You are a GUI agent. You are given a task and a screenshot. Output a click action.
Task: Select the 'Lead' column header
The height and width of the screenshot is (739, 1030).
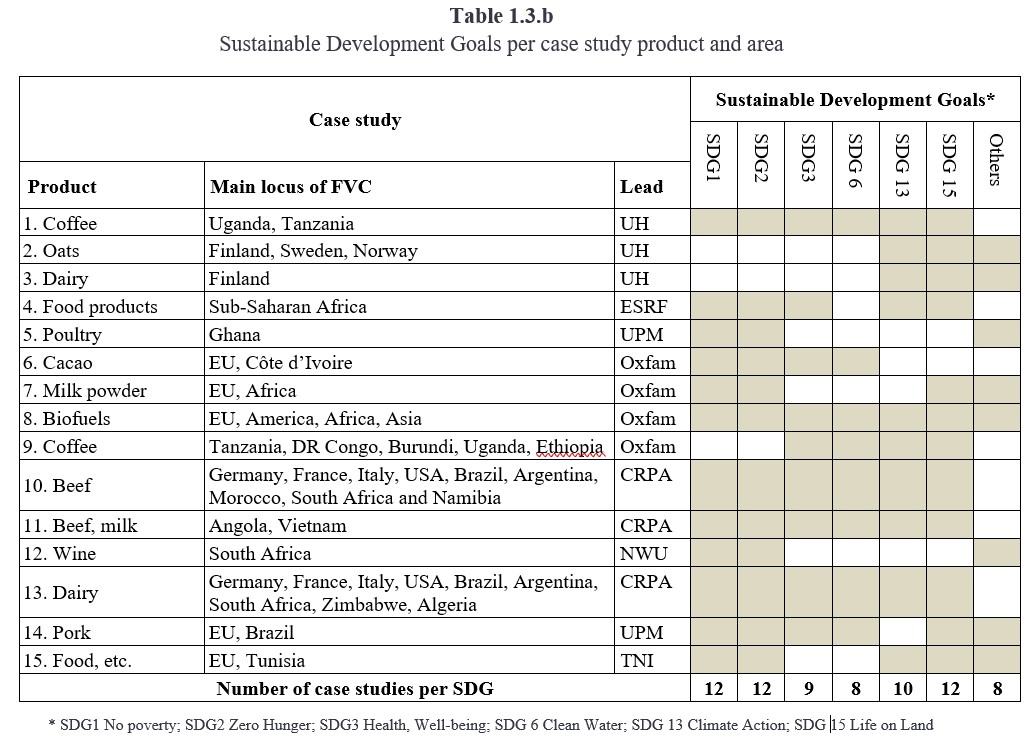(x=641, y=187)
